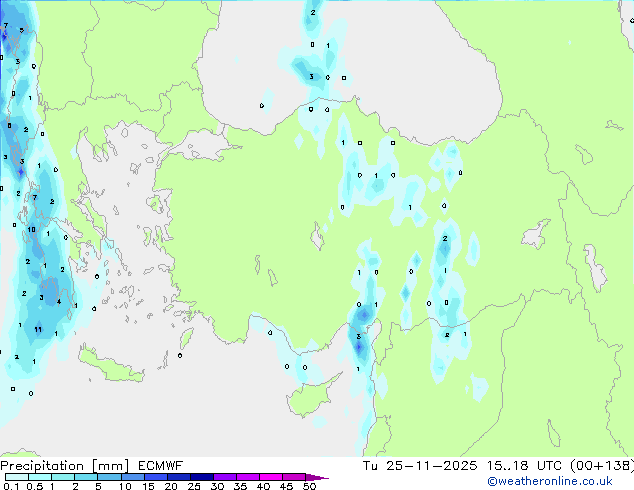
Task: Pick the 20 to 25 mm legend swatch
Action: [x=178, y=477]
